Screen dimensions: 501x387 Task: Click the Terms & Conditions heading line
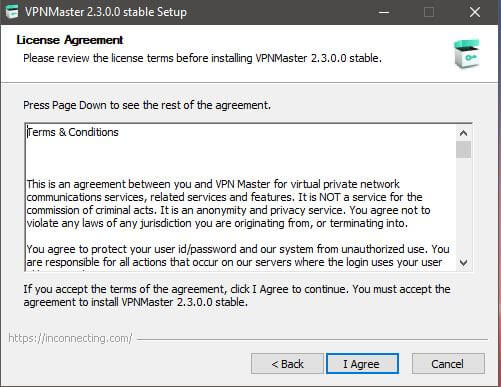coord(73,132)
